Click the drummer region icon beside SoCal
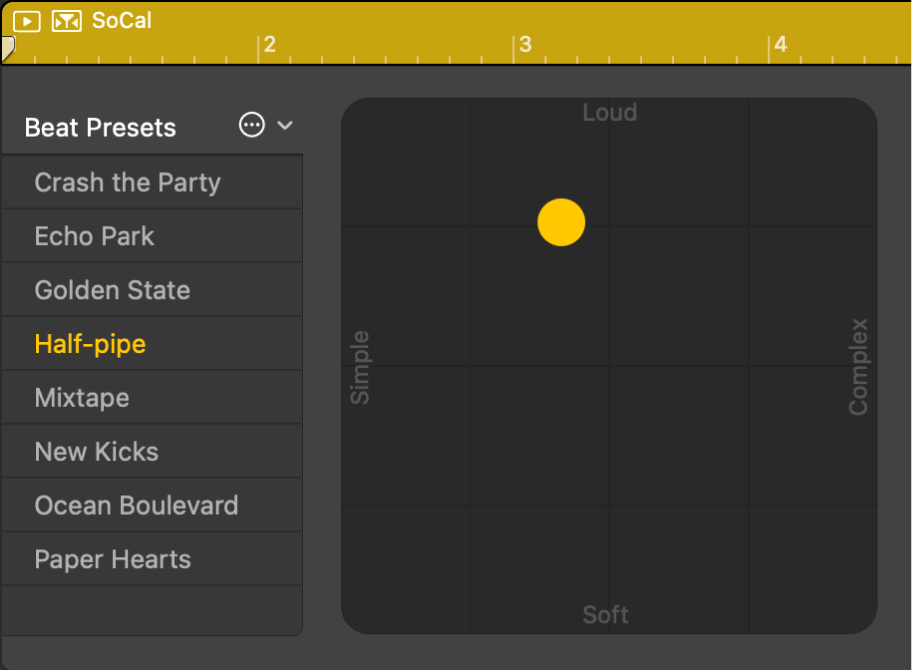 coord(66,20)
